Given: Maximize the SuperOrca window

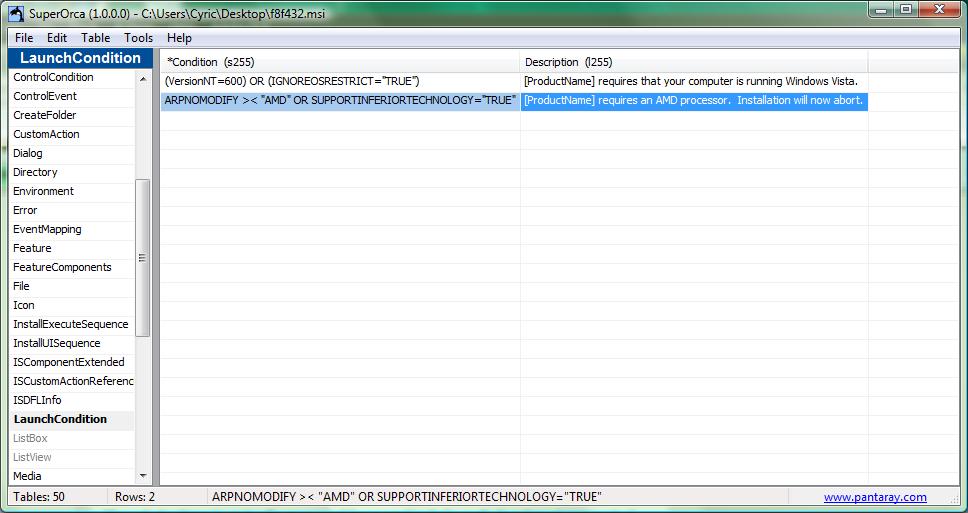Looking at the screenshot, I should [906, 9].
